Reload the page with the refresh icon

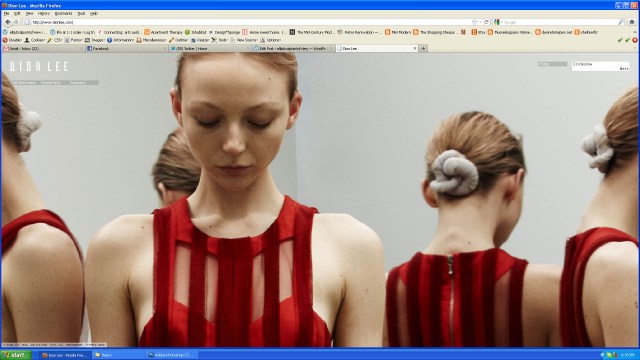487,22
